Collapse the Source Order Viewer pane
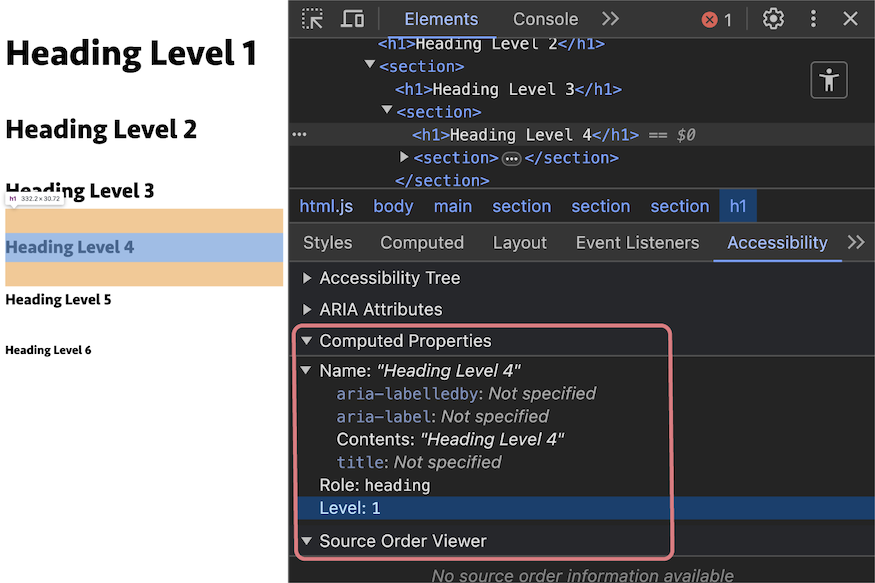The image size is (875, 583). pyautogui.click(x=306, y=541)
